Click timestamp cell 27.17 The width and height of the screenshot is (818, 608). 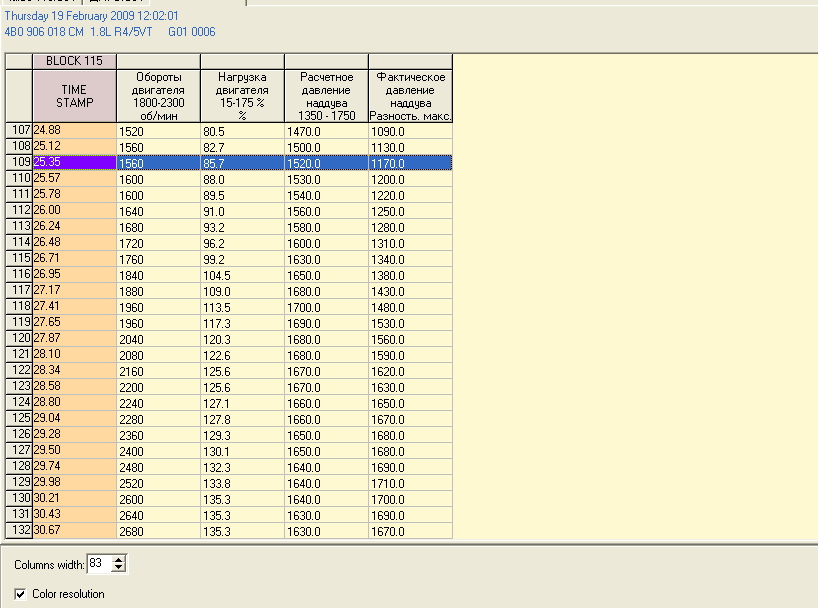tap(75, 291)
